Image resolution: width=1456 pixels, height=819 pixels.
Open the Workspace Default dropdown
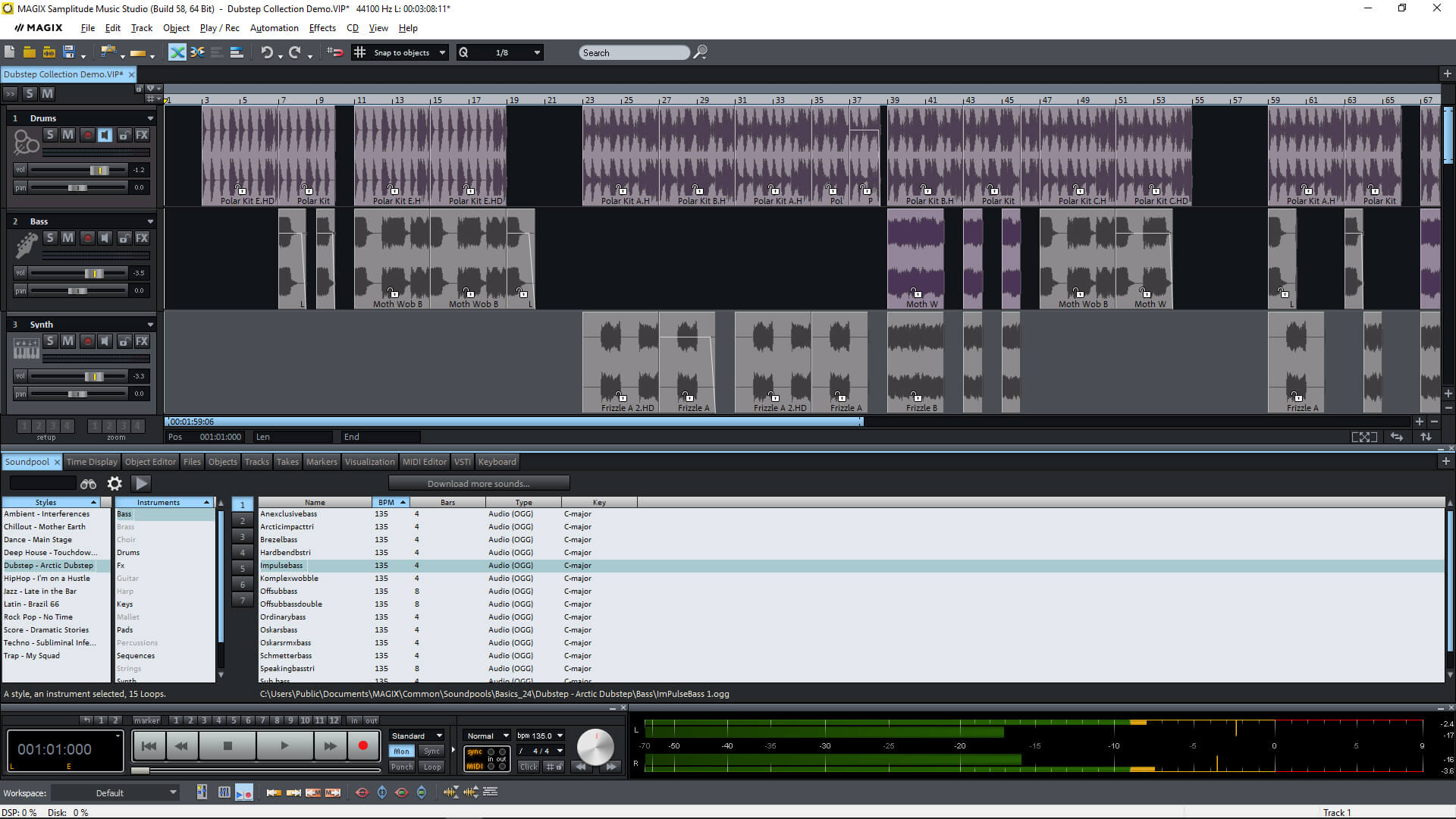pos(115,793)
